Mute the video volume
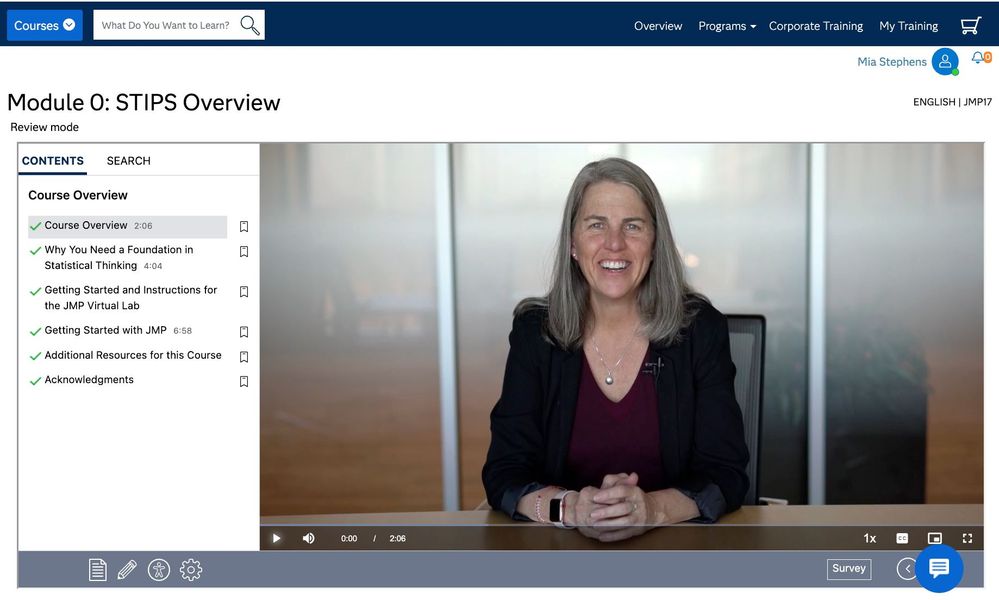Viewport: 999px width, 600px height. (308, 538)
